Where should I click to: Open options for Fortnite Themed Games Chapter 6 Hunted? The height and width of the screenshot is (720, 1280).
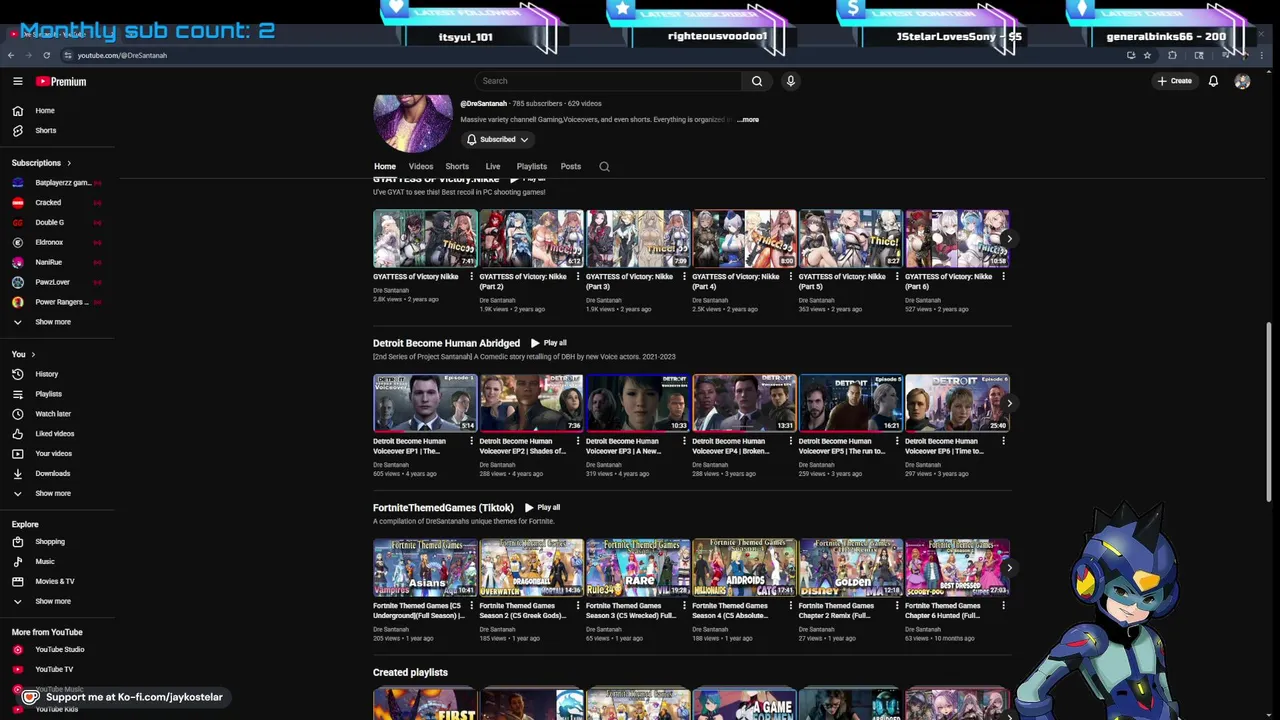[x=1003, y=606]
